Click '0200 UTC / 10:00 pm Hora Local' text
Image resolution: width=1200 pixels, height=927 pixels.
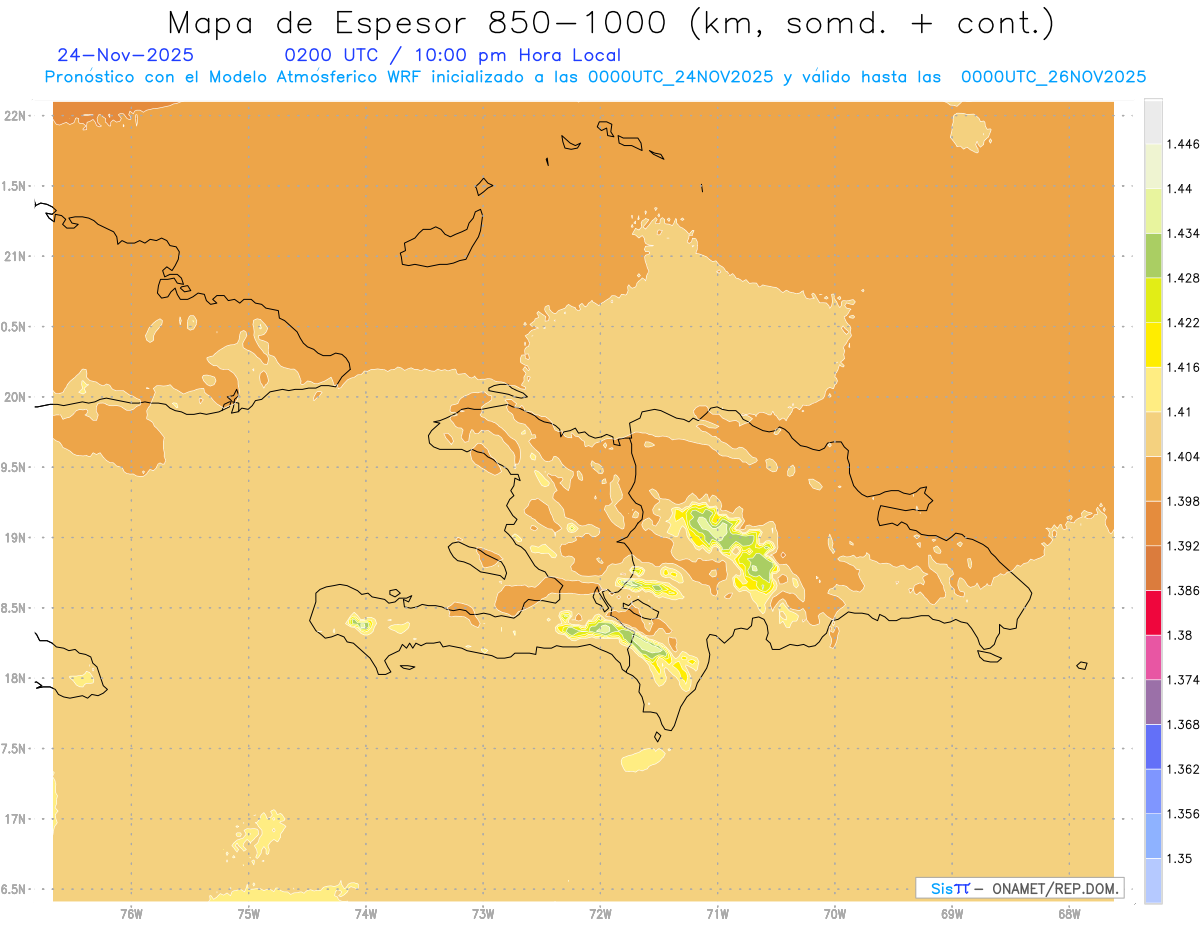(453, 55)
